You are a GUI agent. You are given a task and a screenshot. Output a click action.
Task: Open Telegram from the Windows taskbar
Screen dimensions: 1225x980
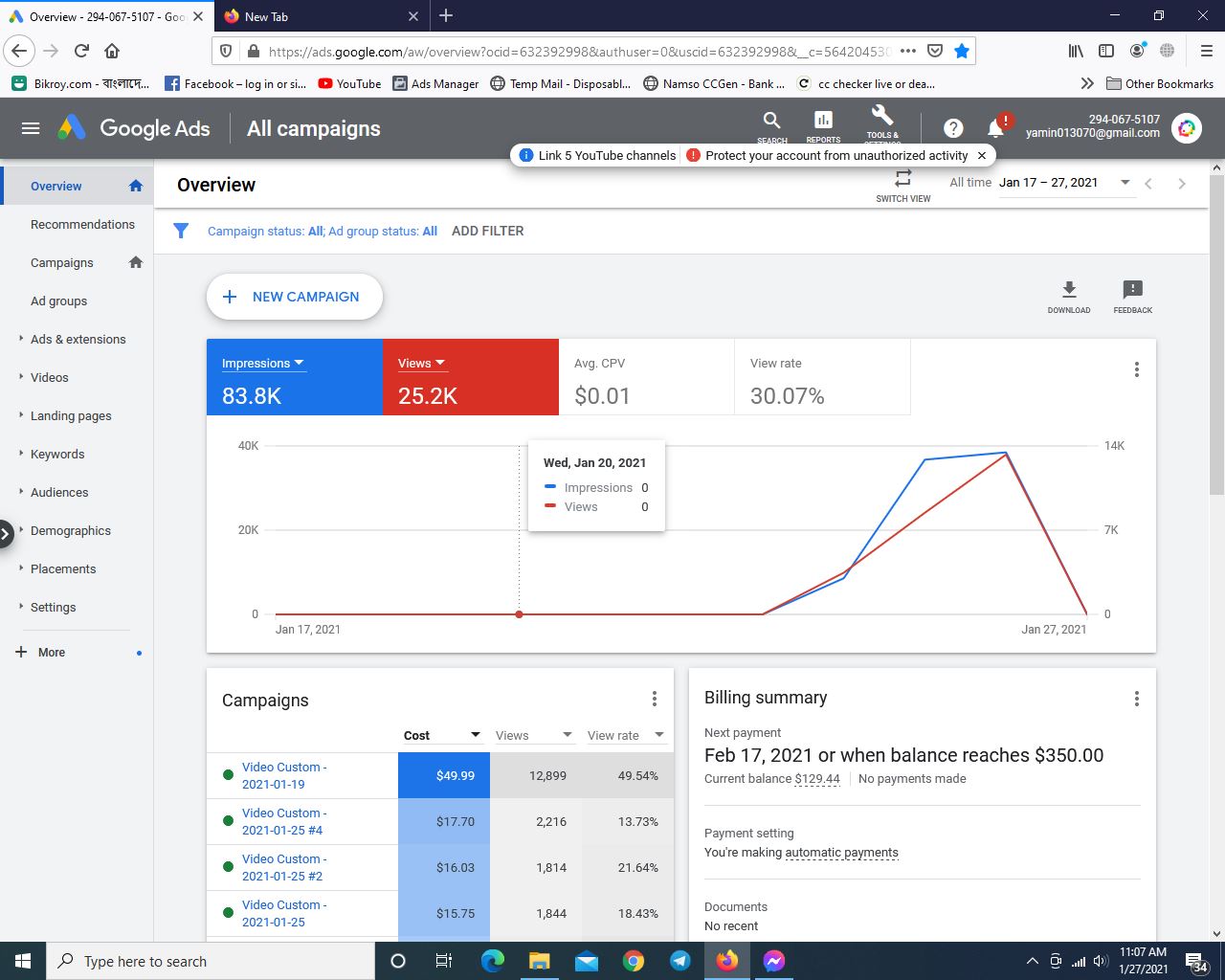coord(680,961)
